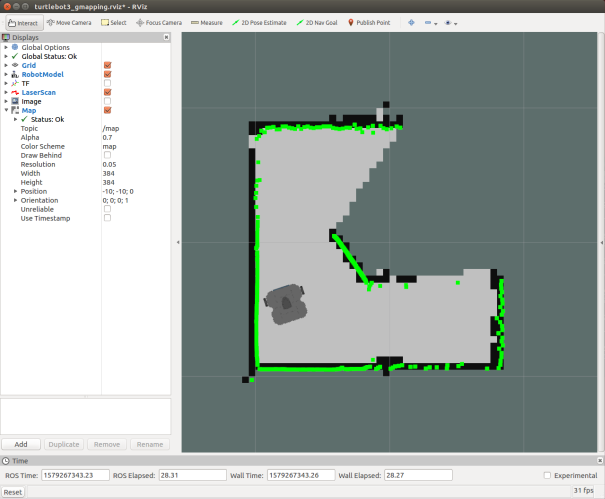
Task: Click the Reset button
Action: tap(13, 492)
